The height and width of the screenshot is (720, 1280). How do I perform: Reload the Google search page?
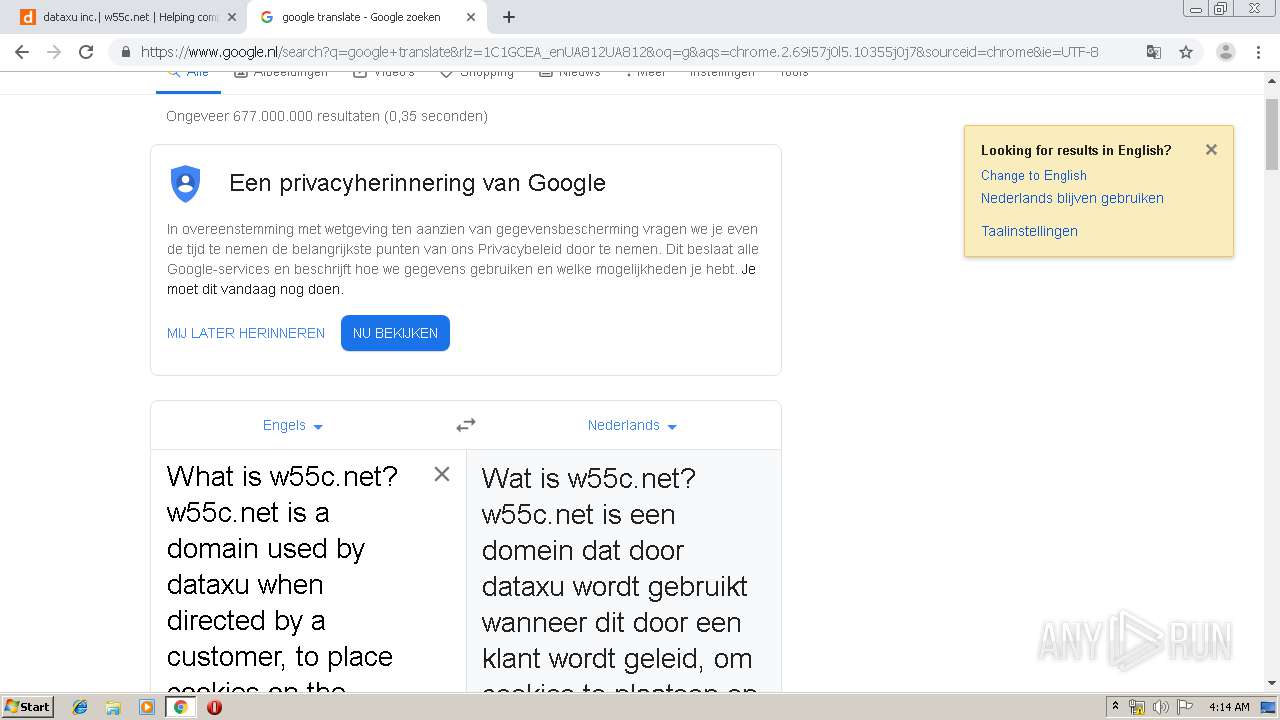click(86, 52)
